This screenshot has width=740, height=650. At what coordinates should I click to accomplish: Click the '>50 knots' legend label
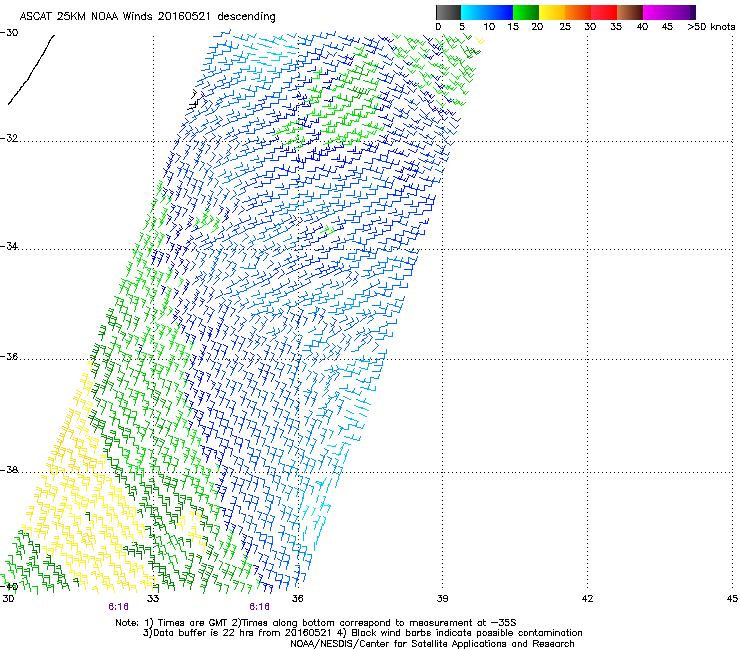[711, 27]
